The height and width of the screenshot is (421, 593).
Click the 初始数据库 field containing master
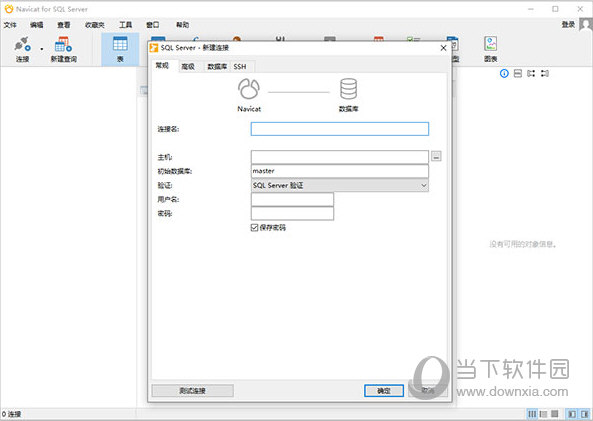pos(340,171)
